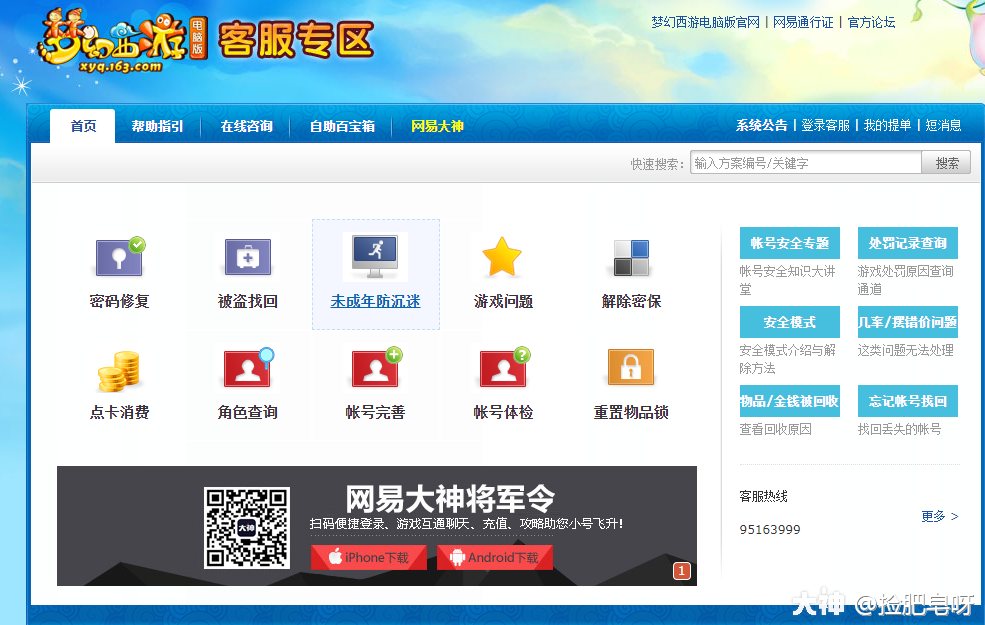This screenshot has width=985, height=625.
Task: Open the 物品/金钱被回收 button
Action: 790,401
